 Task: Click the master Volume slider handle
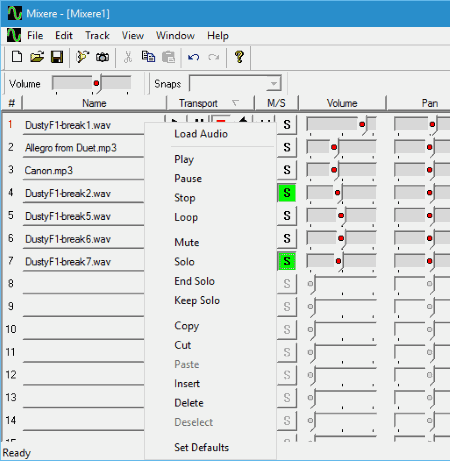click(97, 83)
